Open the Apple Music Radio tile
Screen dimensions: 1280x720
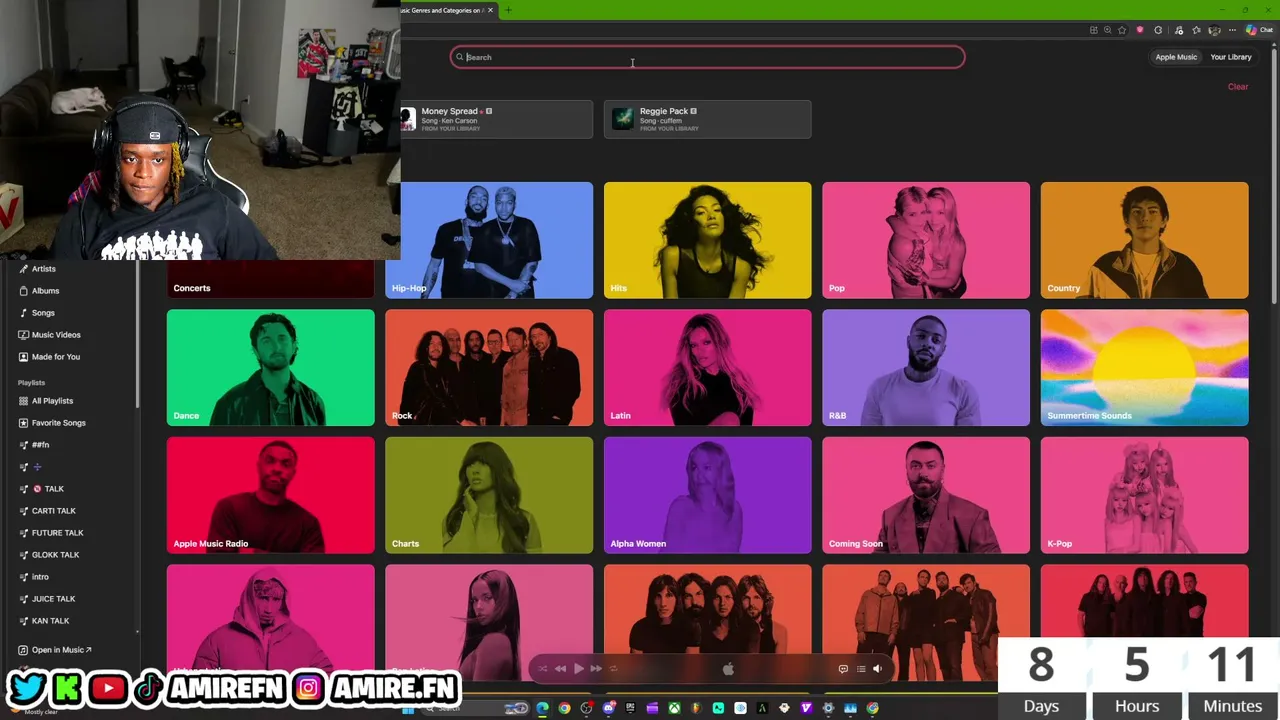(x=271, y=496)
